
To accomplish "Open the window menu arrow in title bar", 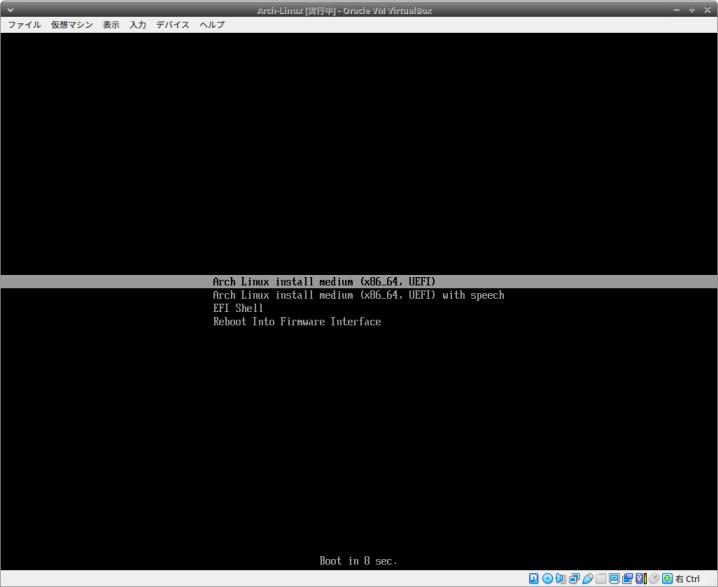I will [10, 10].
